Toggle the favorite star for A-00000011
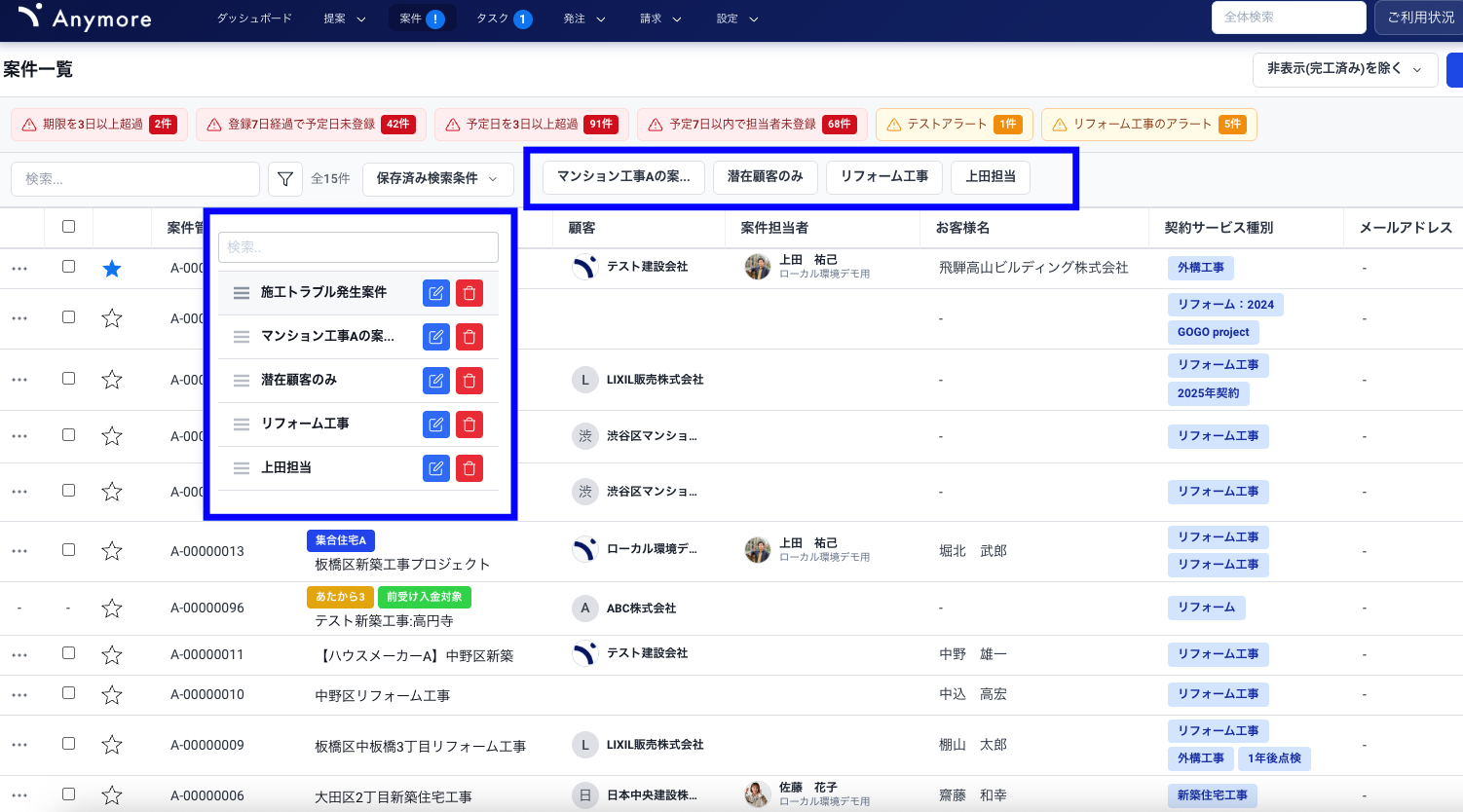 [x=111, y=653]
